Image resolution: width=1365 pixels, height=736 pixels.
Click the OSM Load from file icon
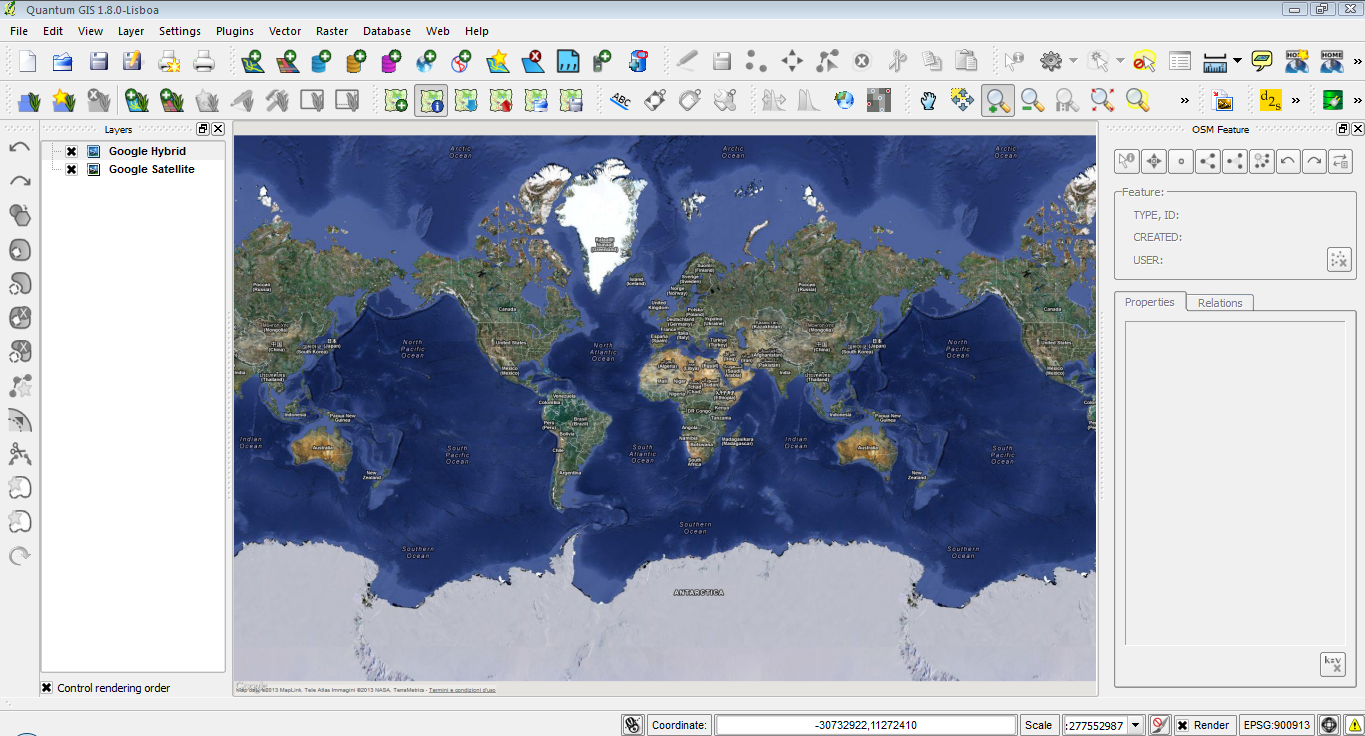(x=396, y=100)
